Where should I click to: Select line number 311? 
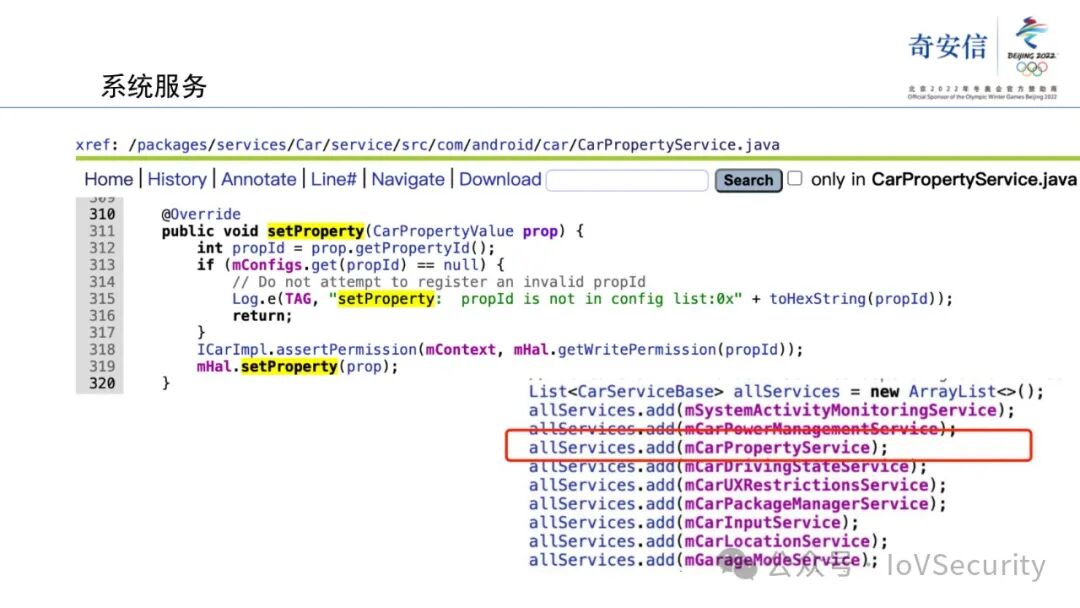[x=102, y=231]
